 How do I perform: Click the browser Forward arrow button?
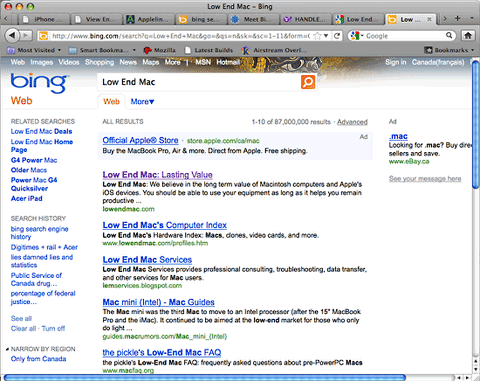(26, 35)
